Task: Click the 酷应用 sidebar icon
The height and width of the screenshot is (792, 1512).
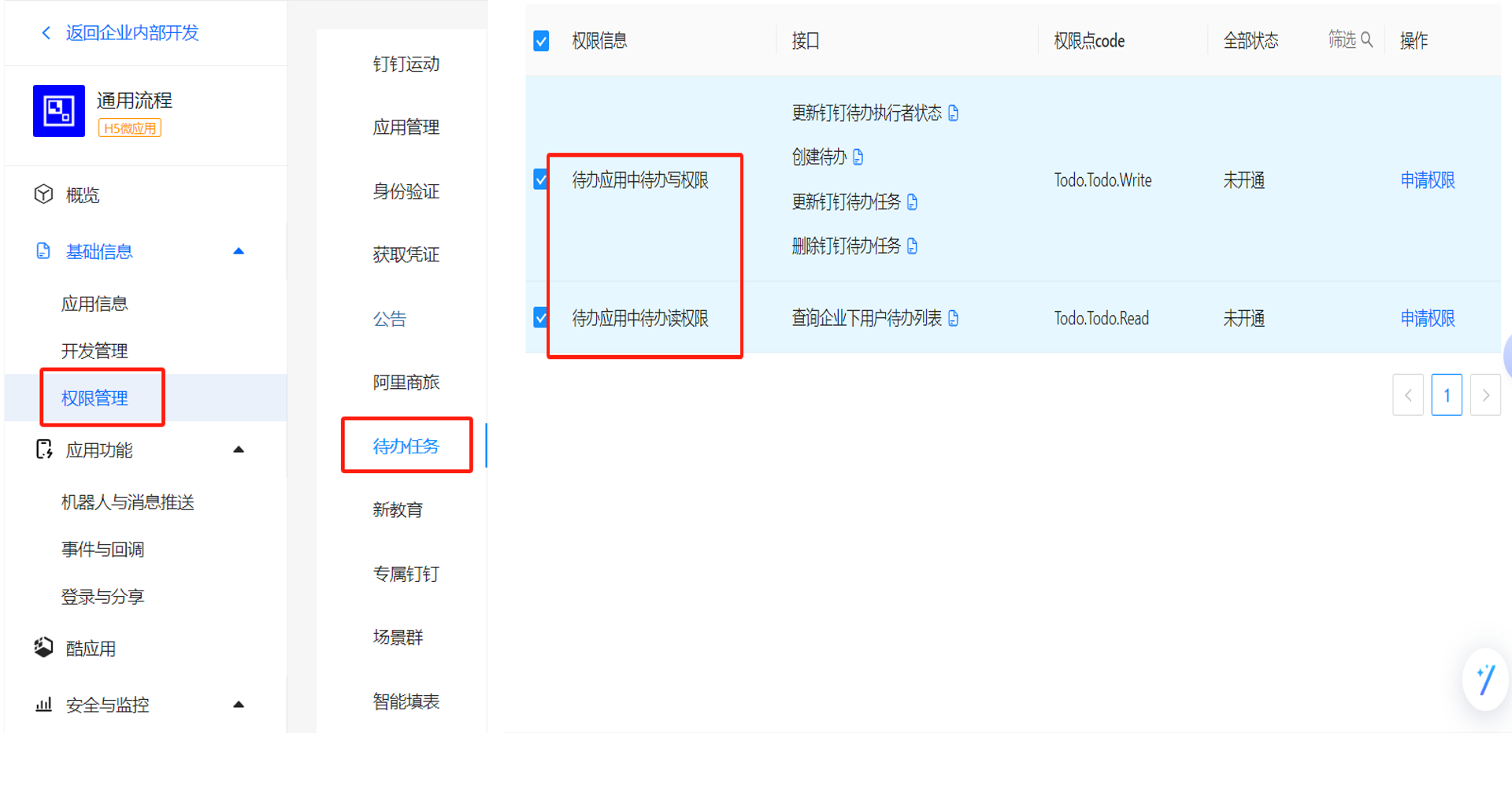Action: (x=43, y=648)
